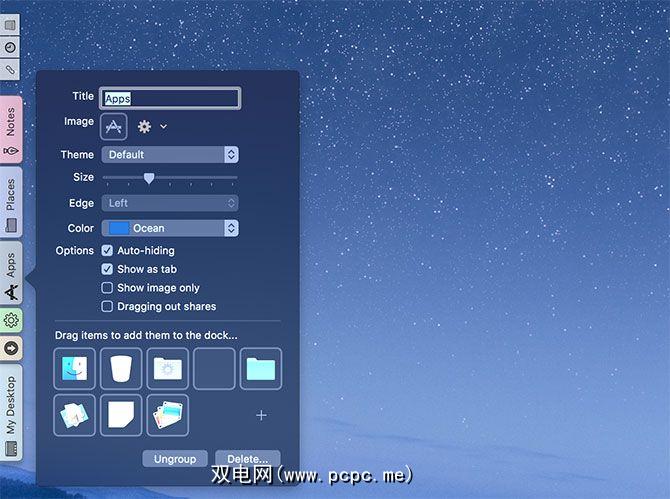The width and height of the screenshot is (670, 499).
Task: Click the clock icon in the top tab
Action: click(10, 47)
